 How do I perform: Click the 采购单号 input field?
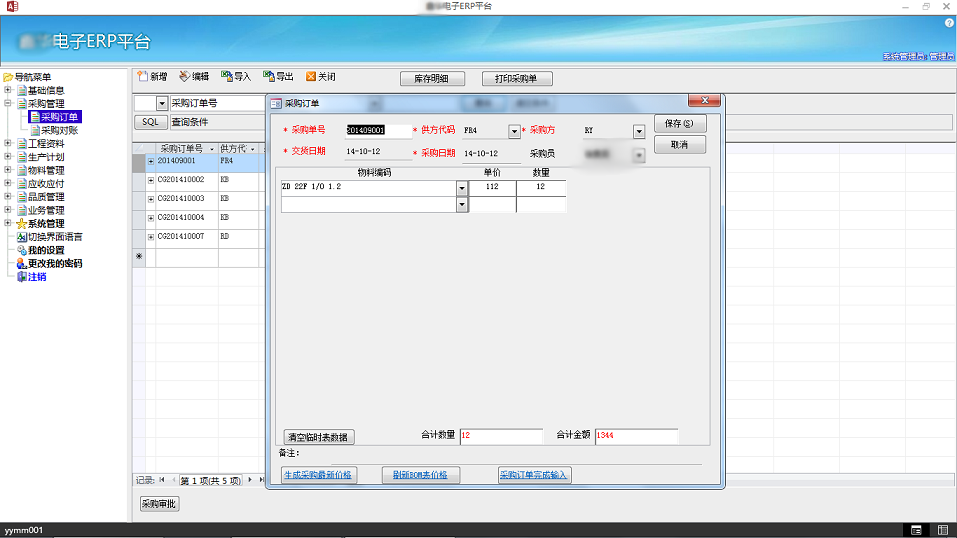[378, 131]
